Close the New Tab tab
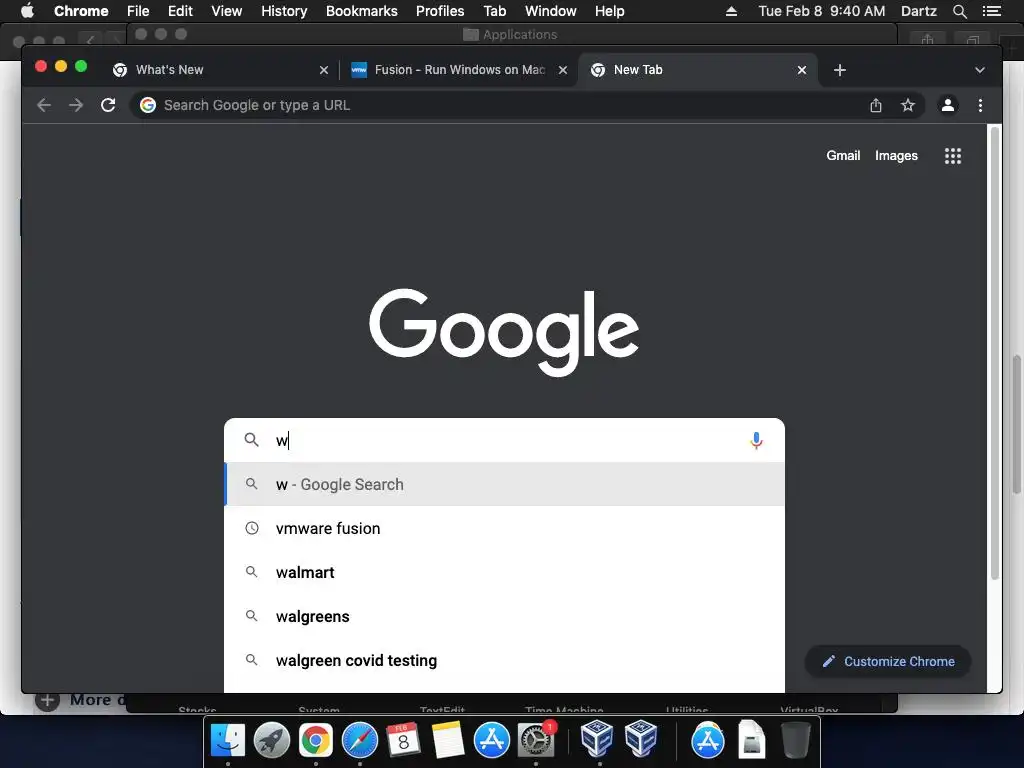1024x768 pixels. pos(802,70)
